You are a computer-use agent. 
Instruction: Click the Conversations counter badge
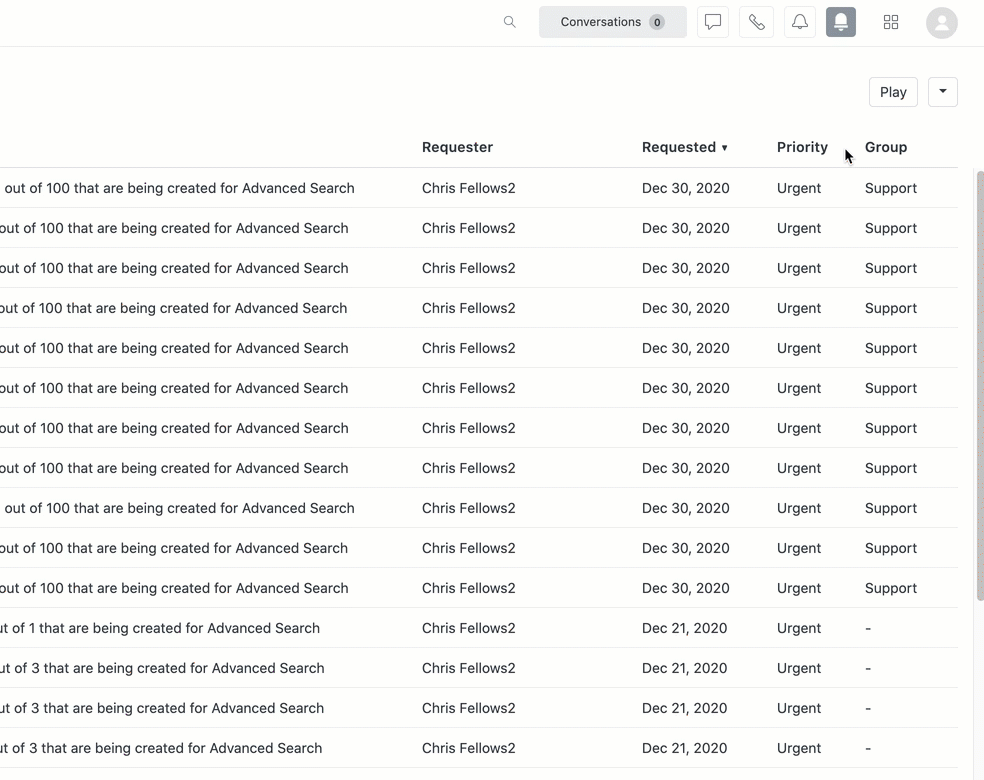pos(656,21)
